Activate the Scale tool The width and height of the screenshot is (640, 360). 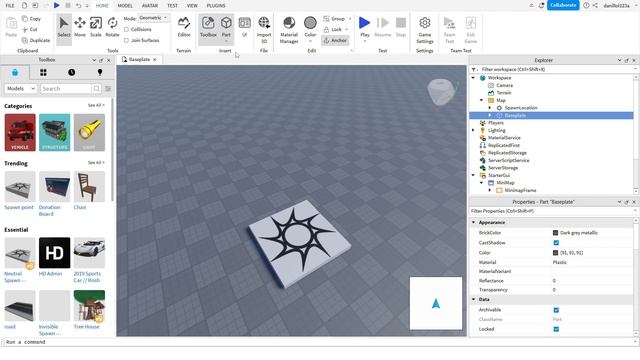(96, 28)
